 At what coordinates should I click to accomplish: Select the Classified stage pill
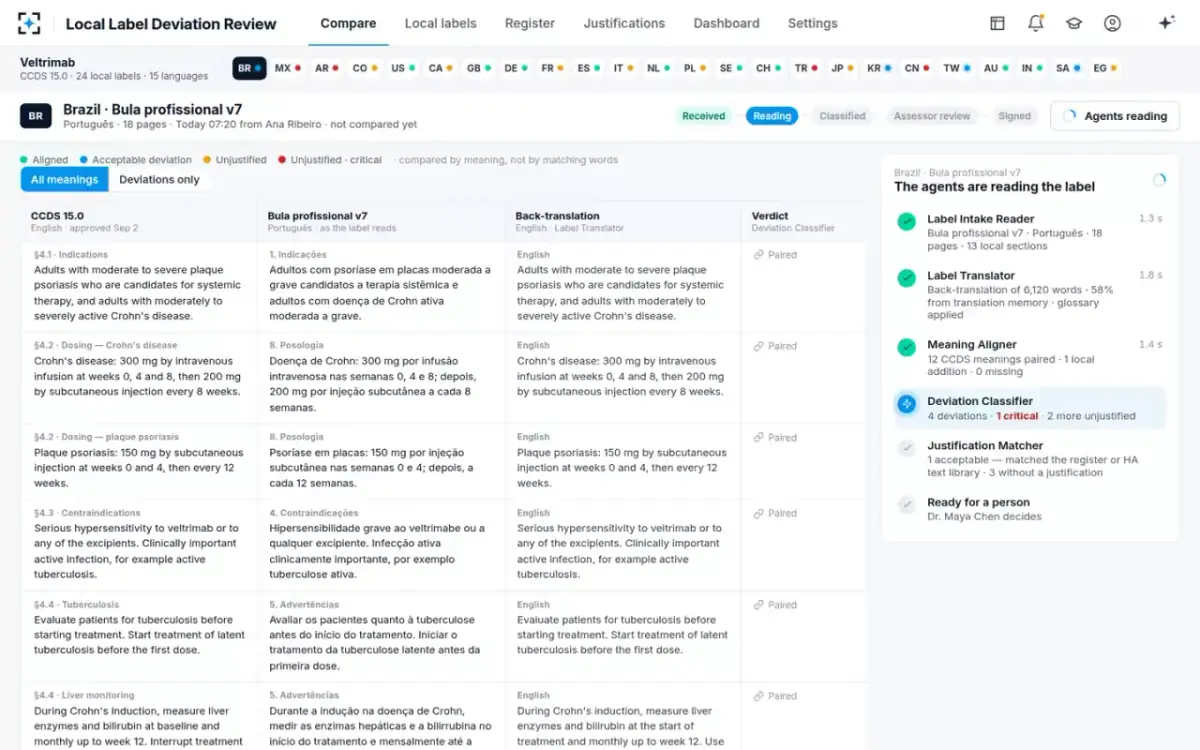click(842, 116)
